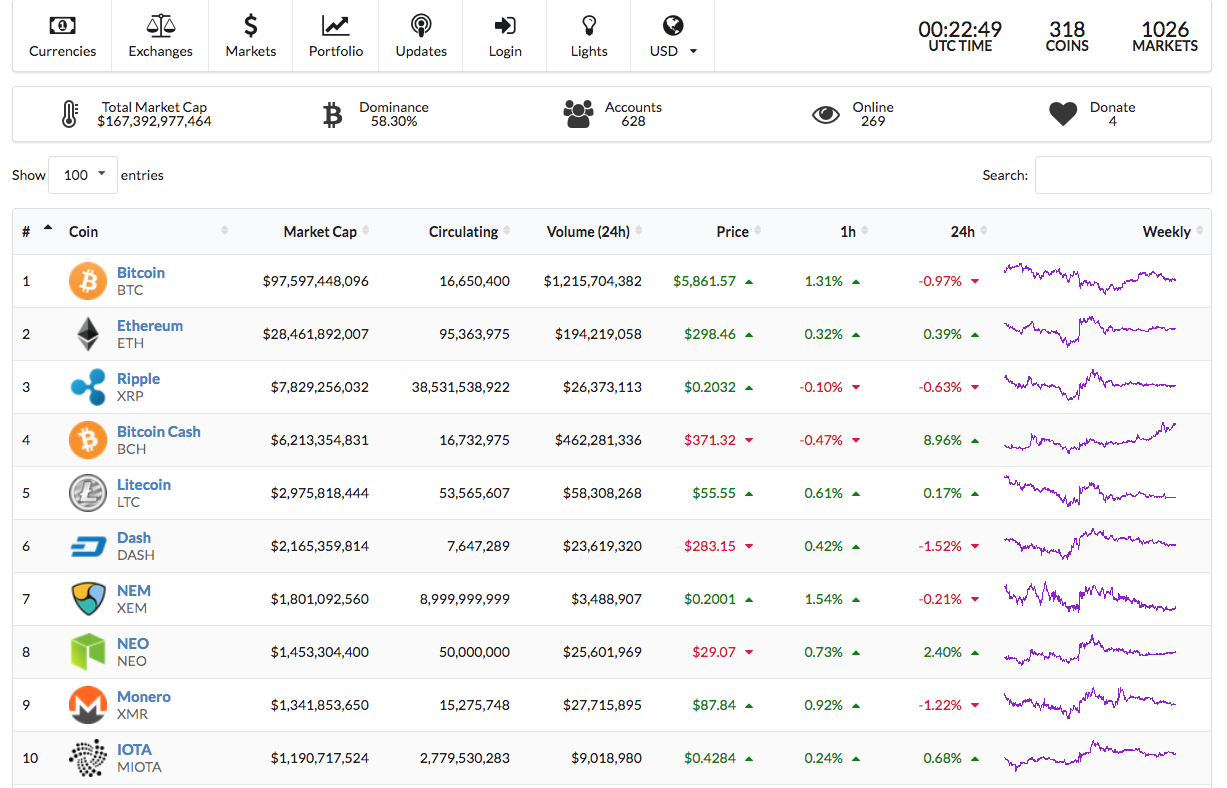Click the Bitcoin coin logo
The width and height of the screenshot is (1227, 788).
click(88, 281)
